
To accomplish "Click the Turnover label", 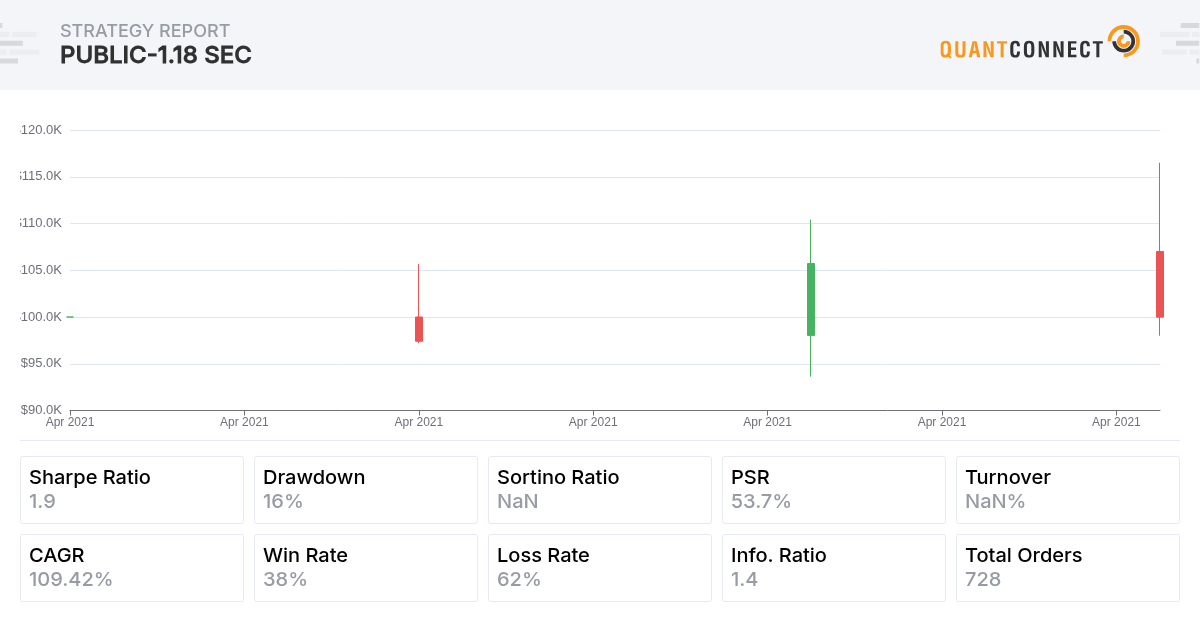I will click(1008, 478).
